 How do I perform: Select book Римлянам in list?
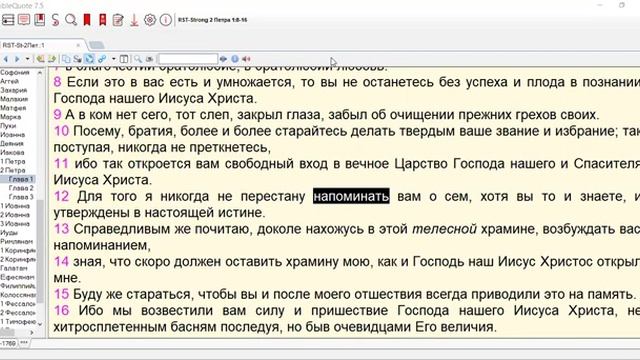[x=16, y=242]
